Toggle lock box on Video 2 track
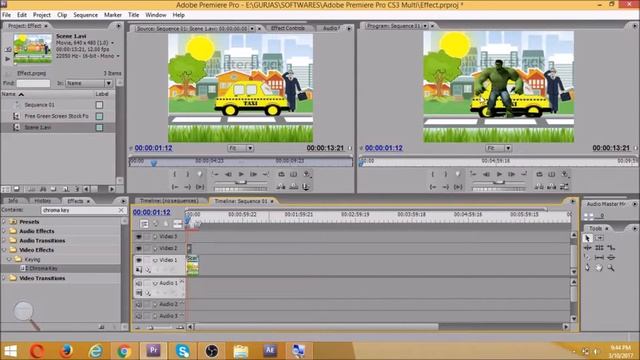640x360 pixels. (x=147, y=248)
